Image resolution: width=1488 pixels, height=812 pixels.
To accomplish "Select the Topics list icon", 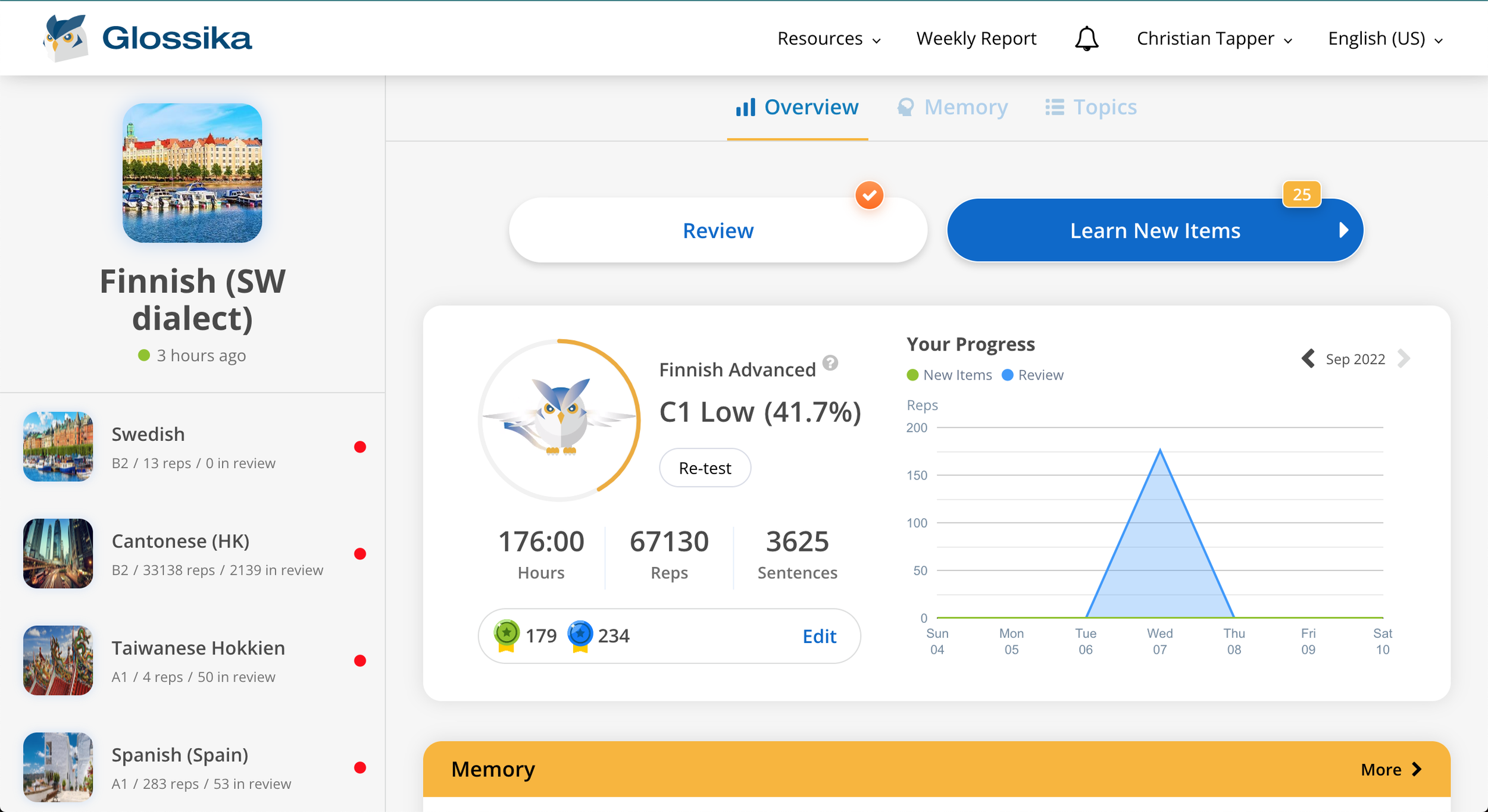I will [x=1054, y=106].
